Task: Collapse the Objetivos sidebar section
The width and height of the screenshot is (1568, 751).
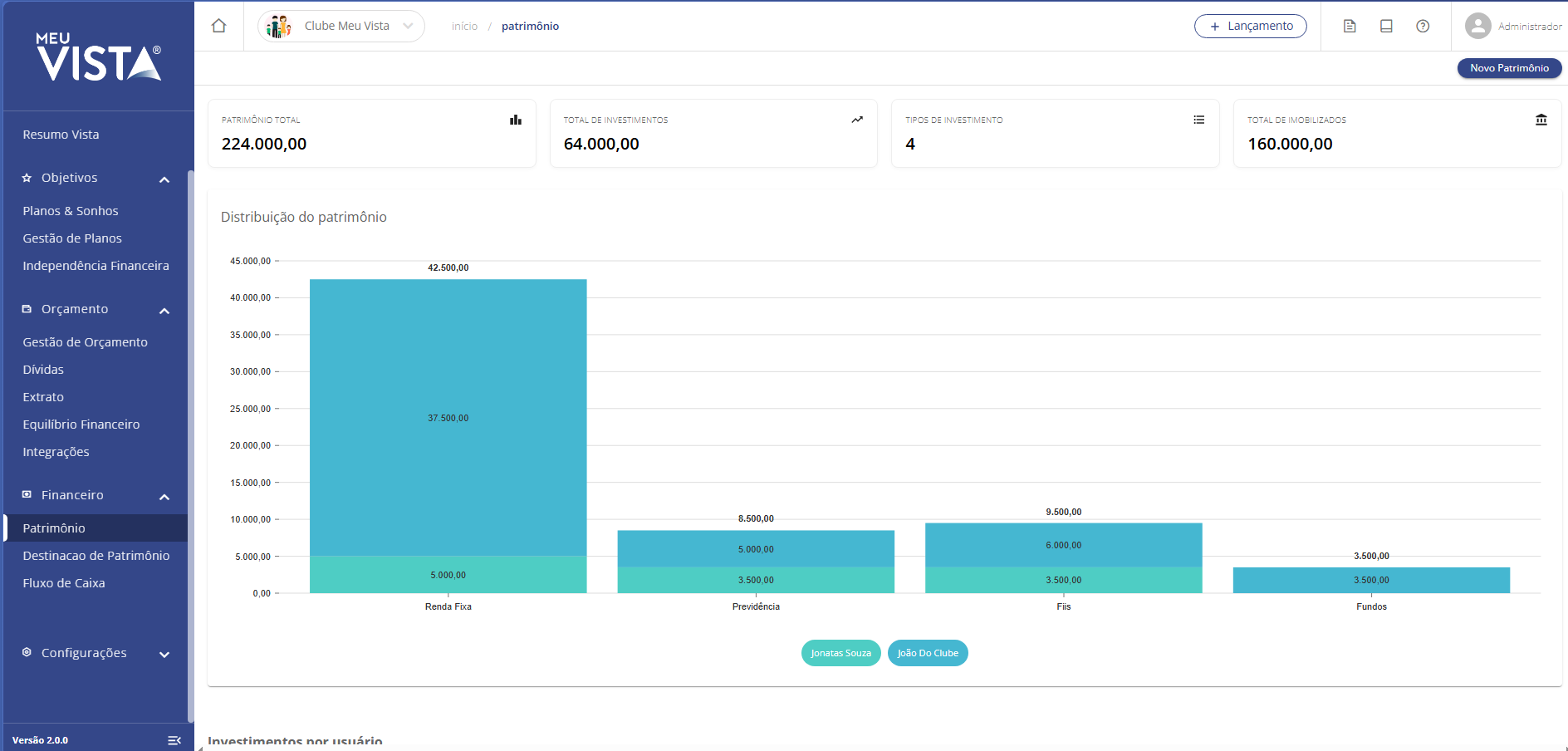Action: 164,179
